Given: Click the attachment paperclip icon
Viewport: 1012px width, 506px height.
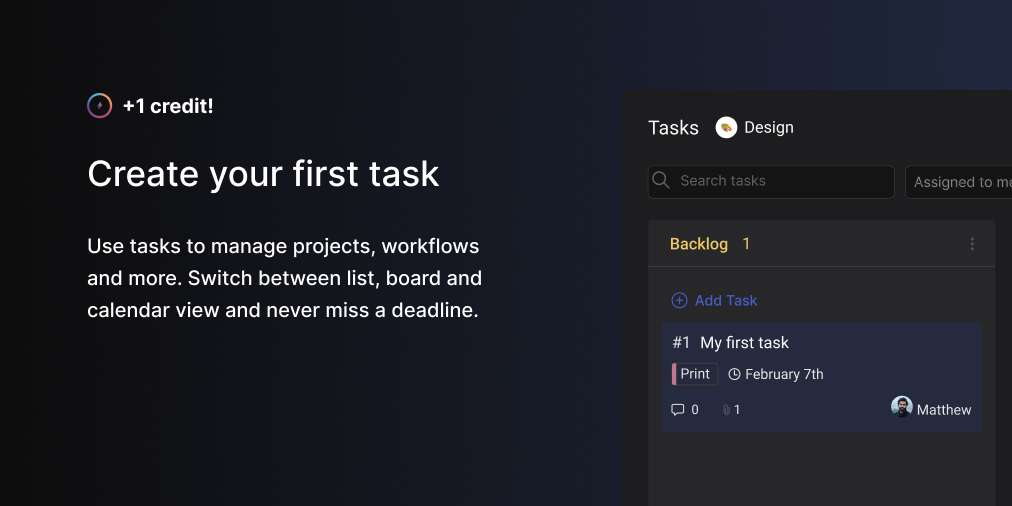Looking at the screenshot, I should tap(727, 410).
